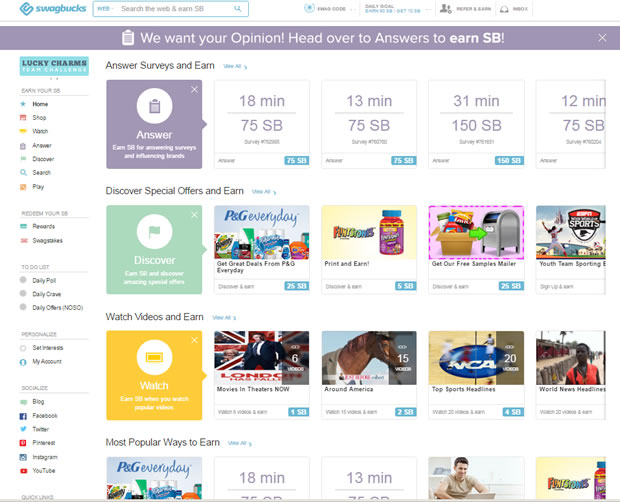This screenshot has width=620, height=502.
Task: Click the Swagstakes icon in sidebar
Action: coord(24,240)
